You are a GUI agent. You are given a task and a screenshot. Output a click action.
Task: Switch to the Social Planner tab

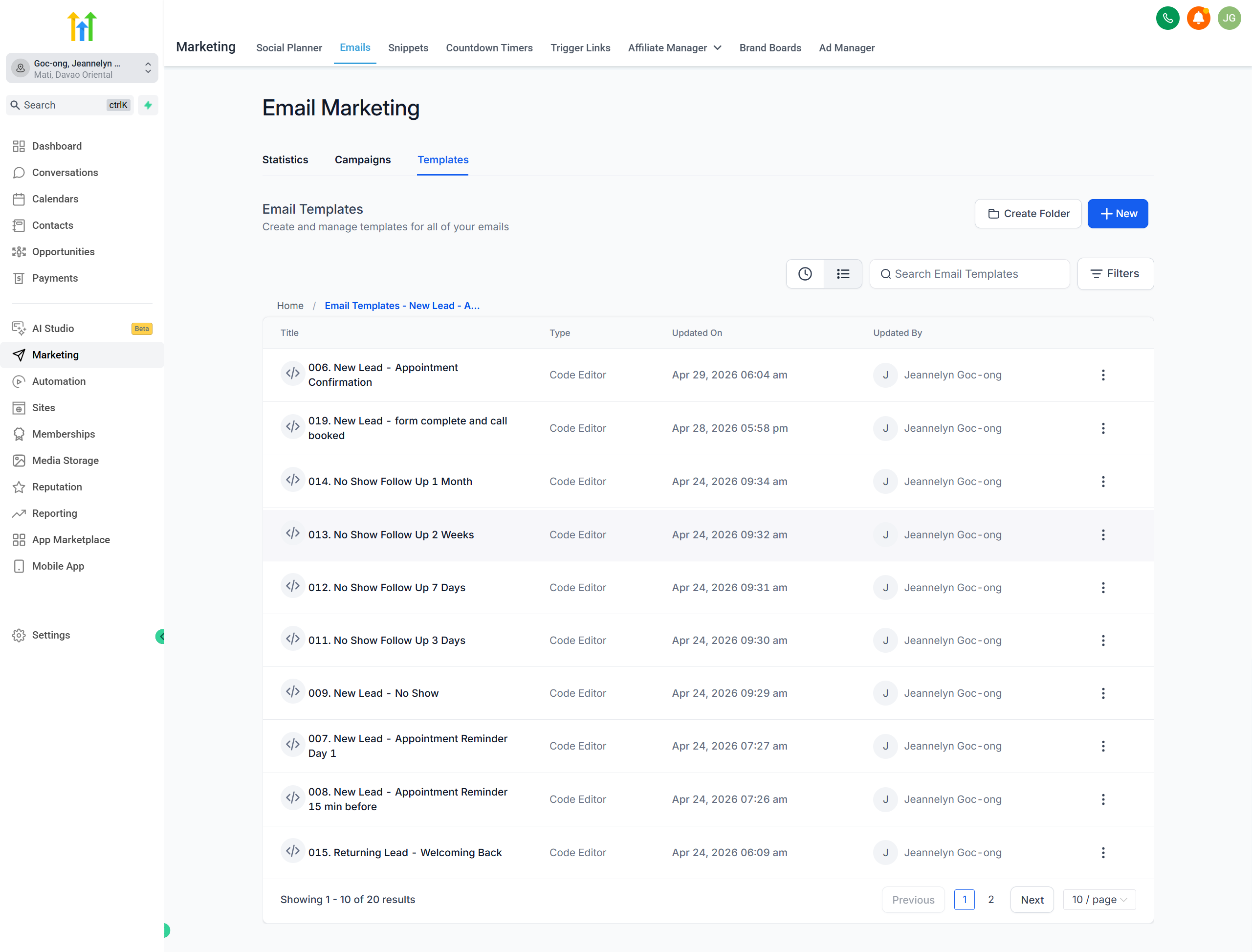(289, 47)
